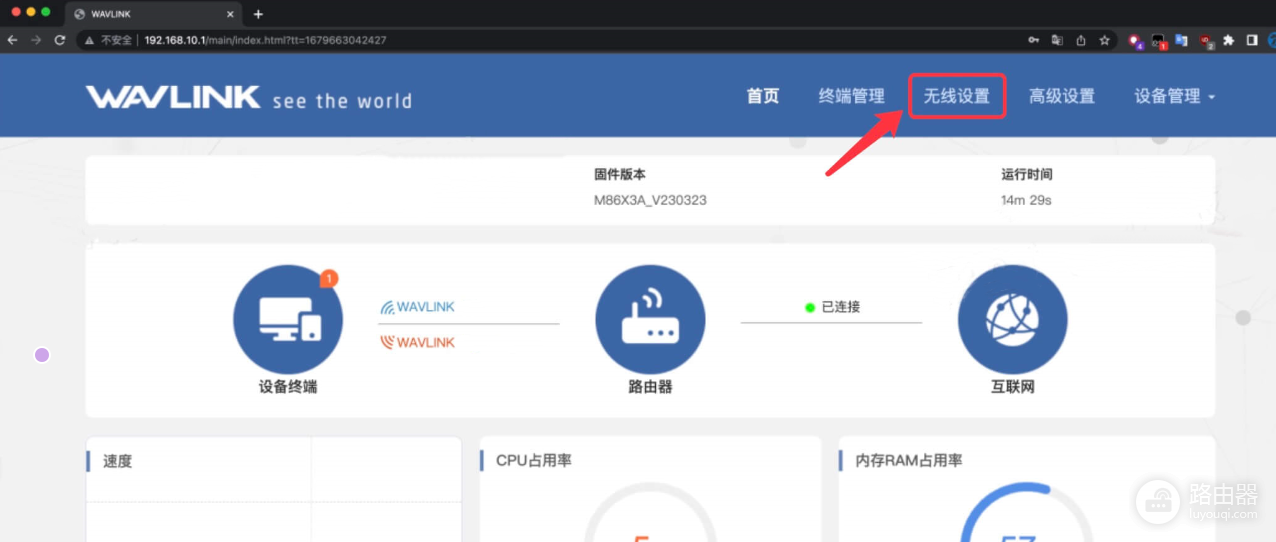Click the 互联网 label text
The image size is (1276, 542).
(1012, 386)
